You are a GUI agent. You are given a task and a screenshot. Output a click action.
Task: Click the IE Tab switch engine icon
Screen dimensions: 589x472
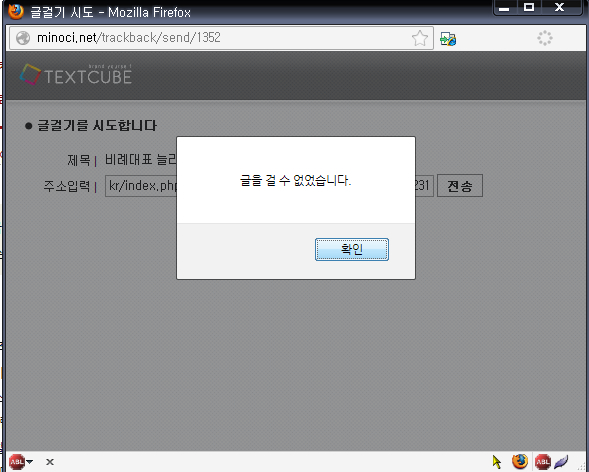448,38
